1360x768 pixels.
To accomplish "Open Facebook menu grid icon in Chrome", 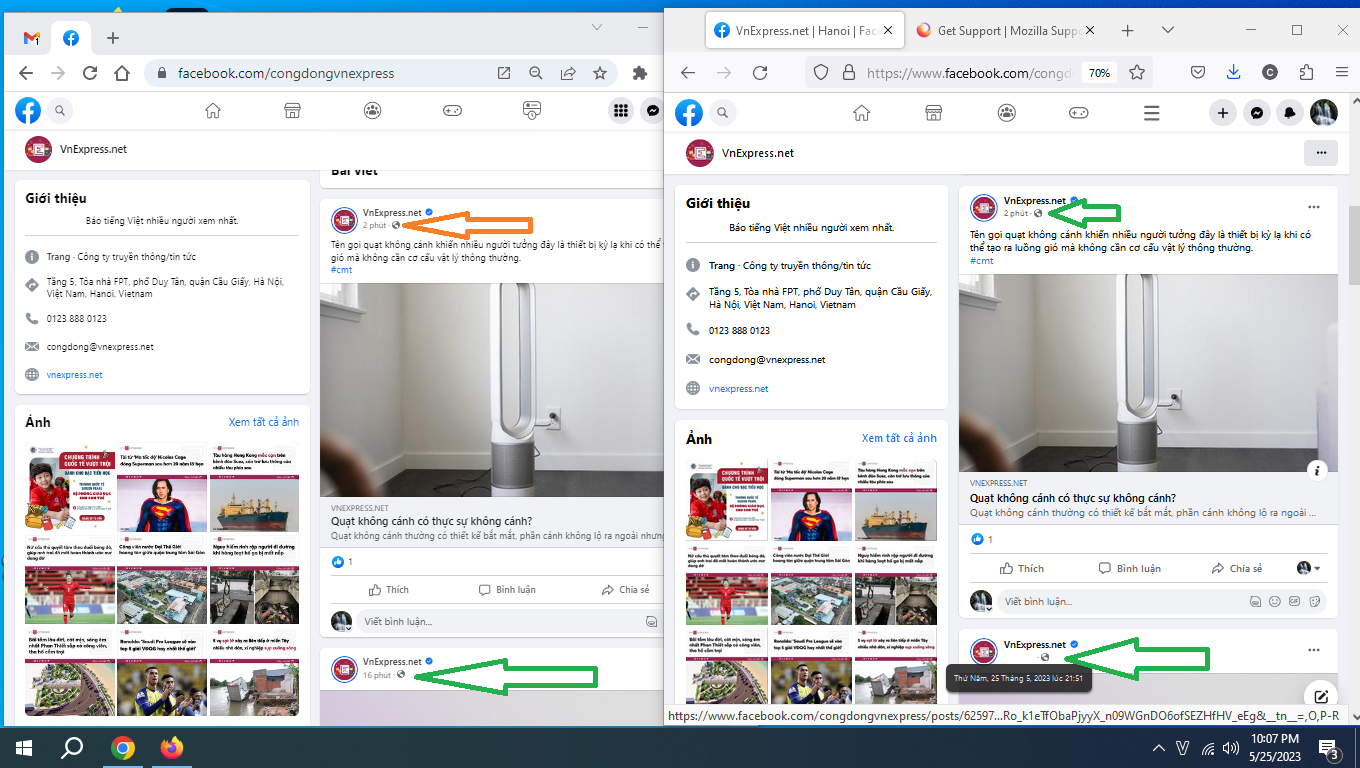I will [x=621, y=111].
